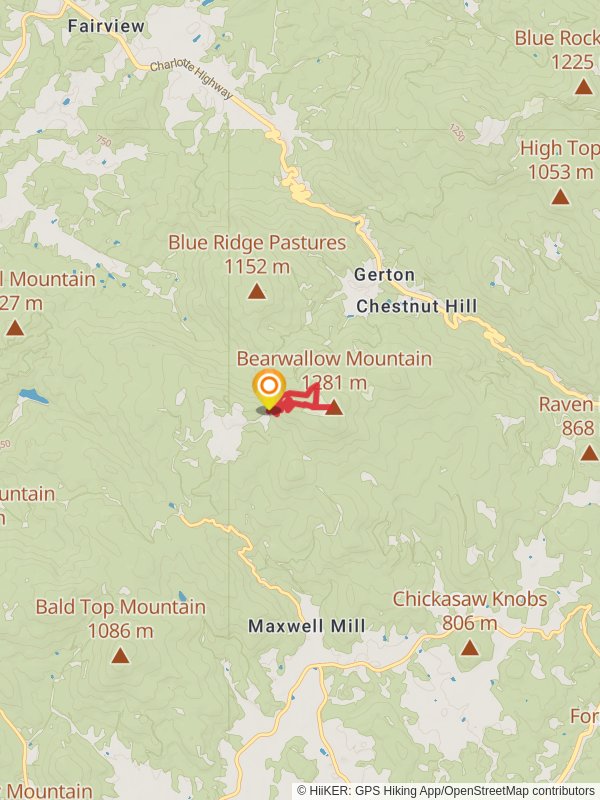The height and width of the screenshot is (800, 600).
Task: Click the Bearwallow Mountain peak triangle
Action: [x=334, y=407]
